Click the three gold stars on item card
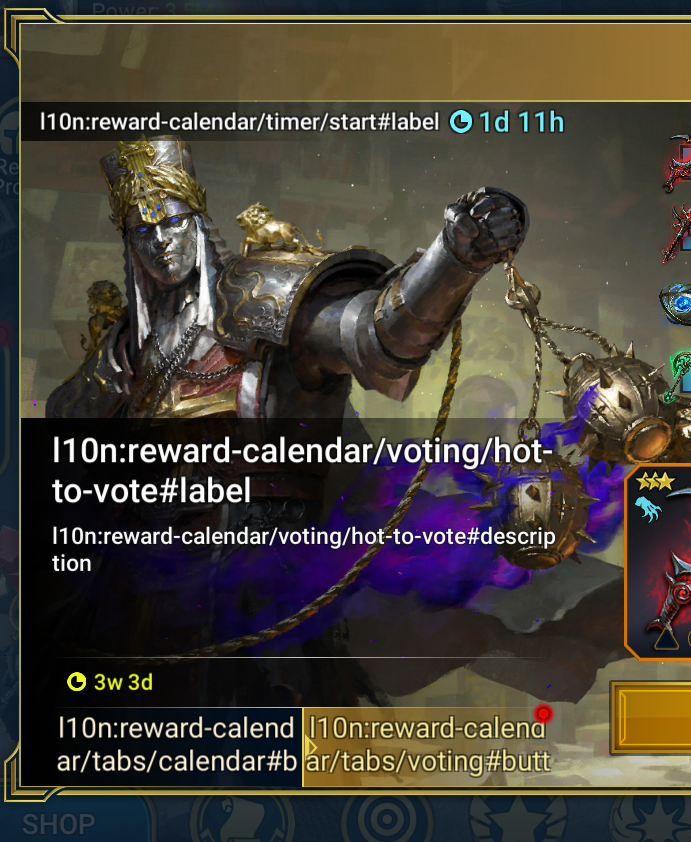 pyautogui.click(x=655, y=481)
